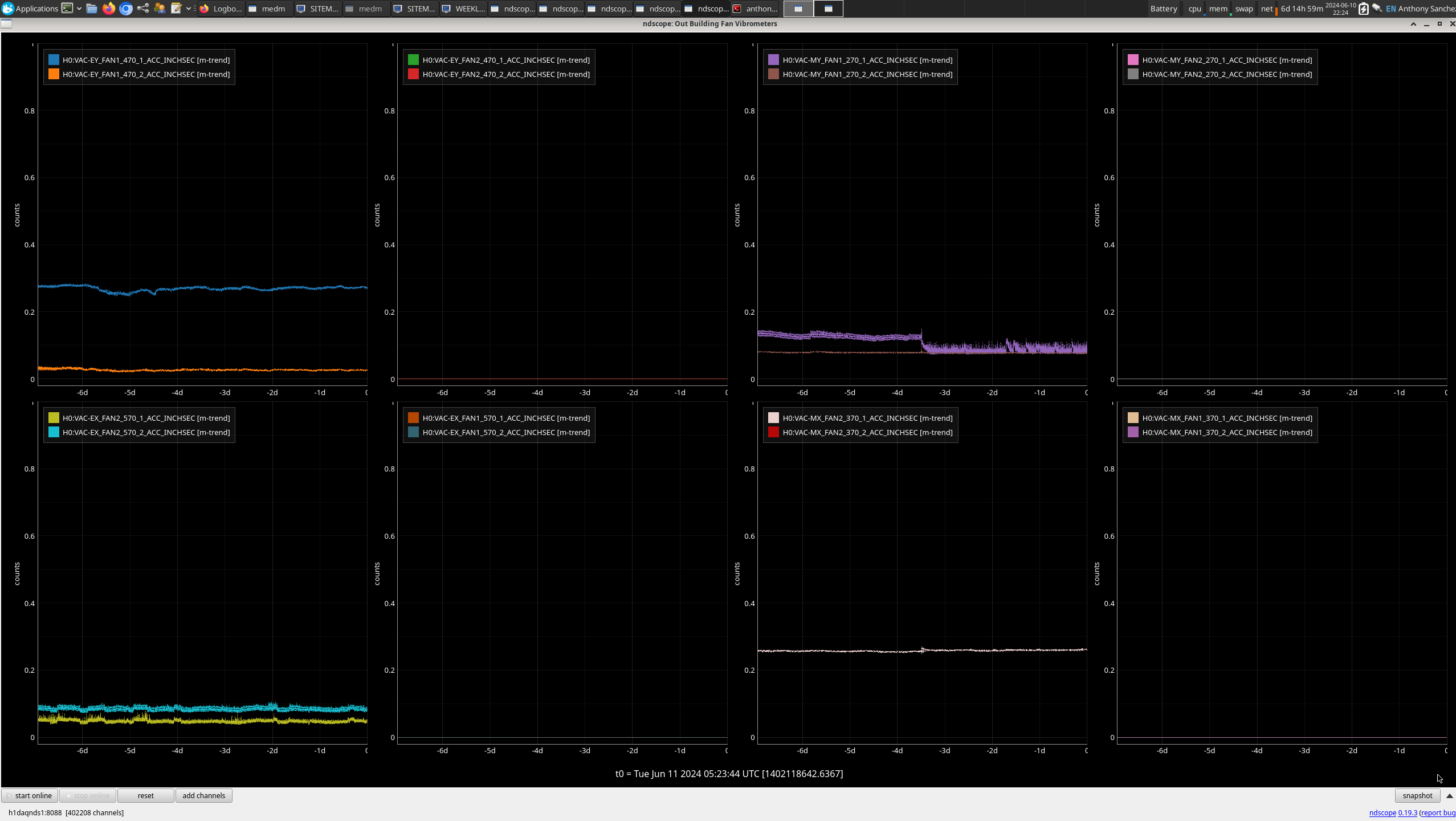Restore the dimmed medm taskbar window
The image size is (1456, 821).
(x=367, y=9)
